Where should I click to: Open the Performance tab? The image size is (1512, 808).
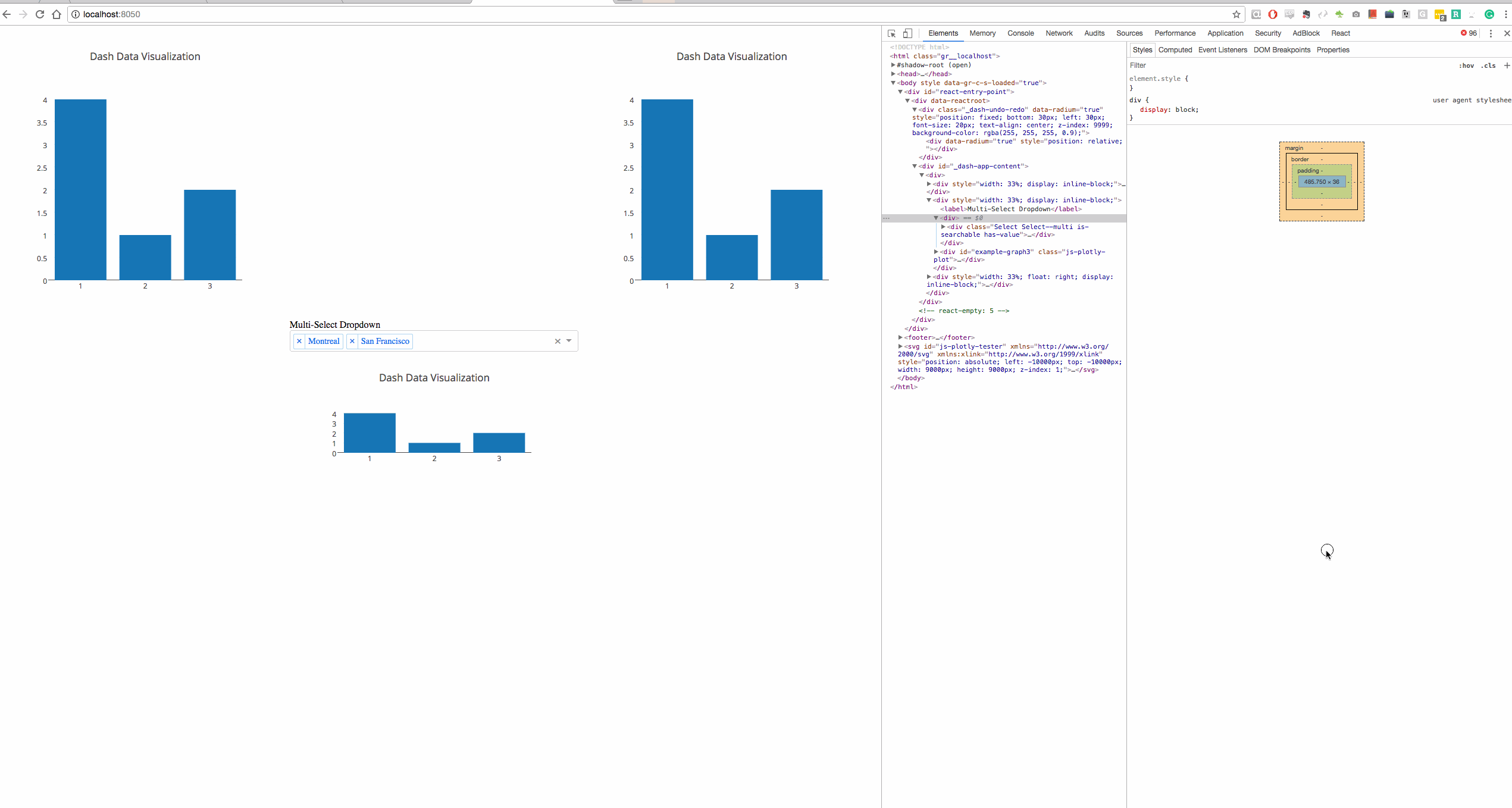tap(1175, 33)
